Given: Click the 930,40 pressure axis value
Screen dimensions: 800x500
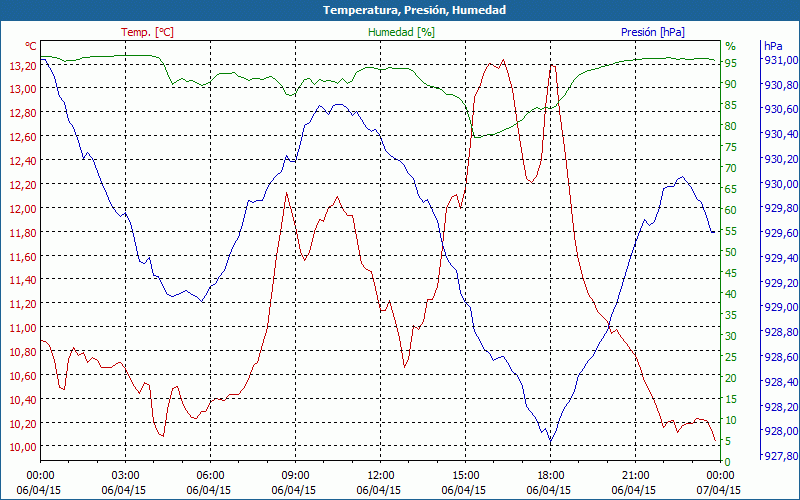Looking at the screenshot, I should click(x=780, y=134).
